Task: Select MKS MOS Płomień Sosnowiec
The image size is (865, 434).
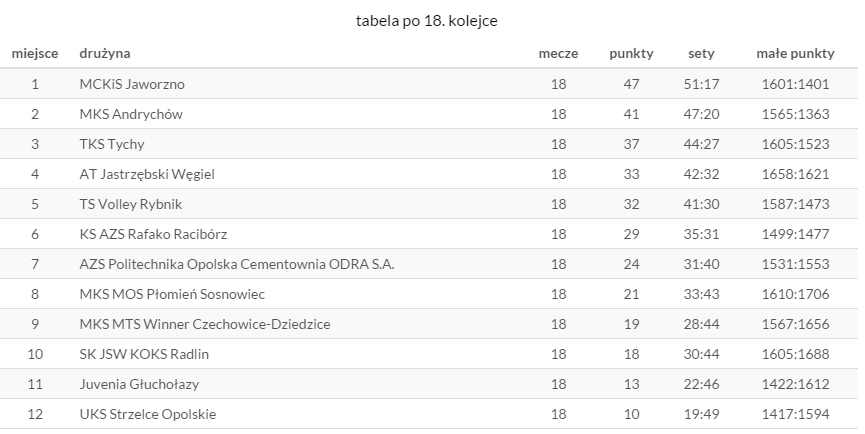Action: [172, 294]
